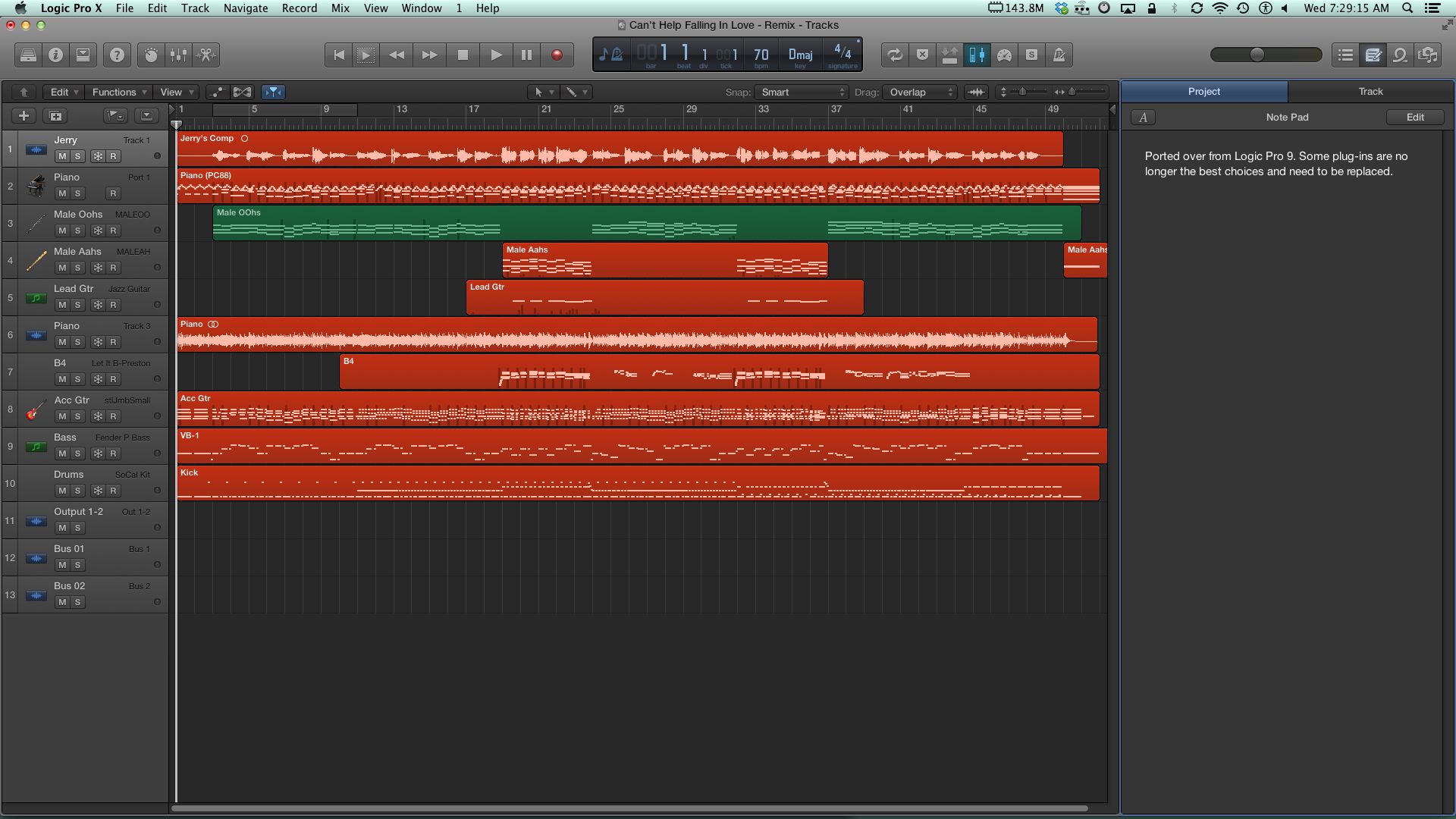Open the left-click Pointer tool menu

tap(544, 92)
